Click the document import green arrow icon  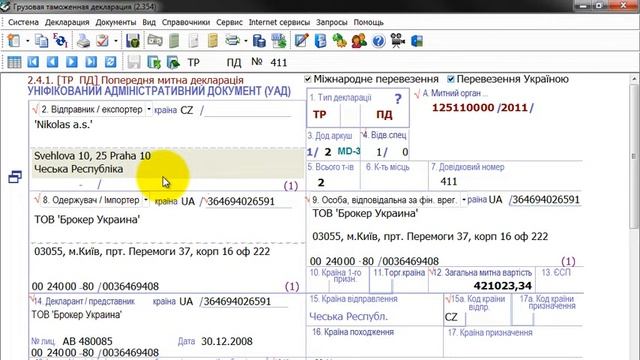click(x=173, y=62)
